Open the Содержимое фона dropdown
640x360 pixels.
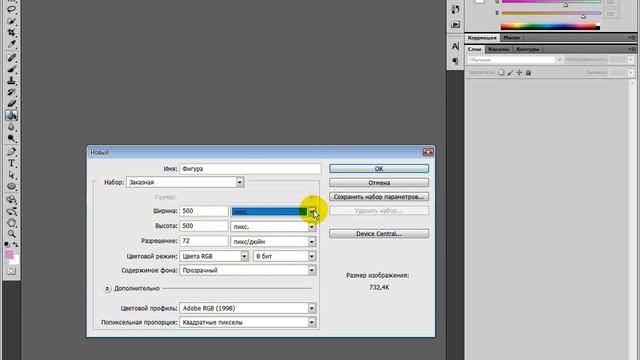(x=312, y=270)
